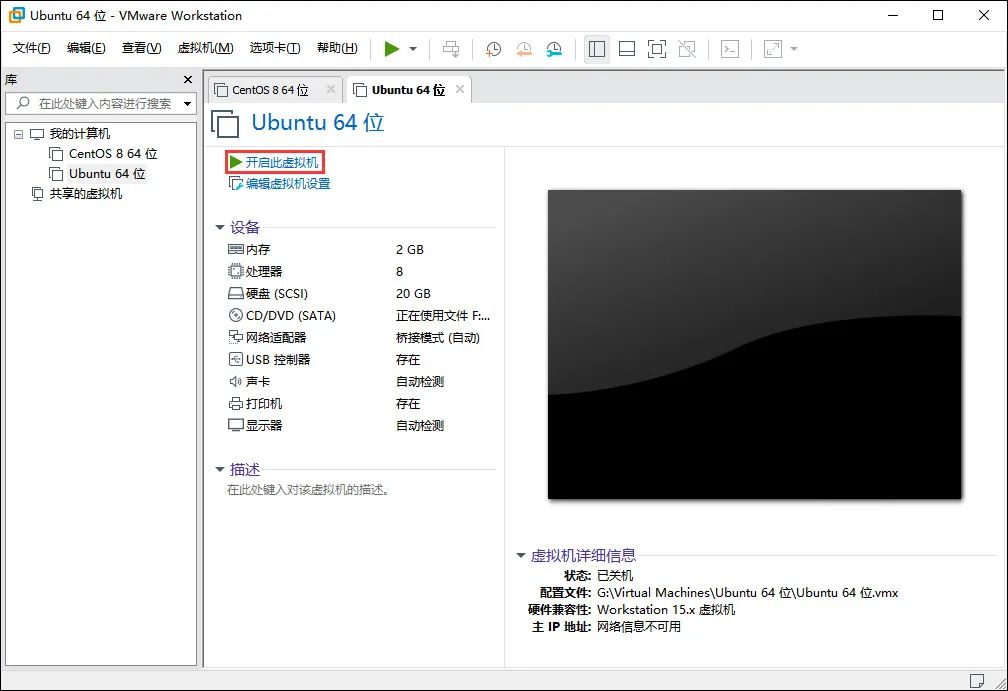Close the Ubuntu 64 位 tab
Viewport: 1008px width, 691px height.
[460, 89]
